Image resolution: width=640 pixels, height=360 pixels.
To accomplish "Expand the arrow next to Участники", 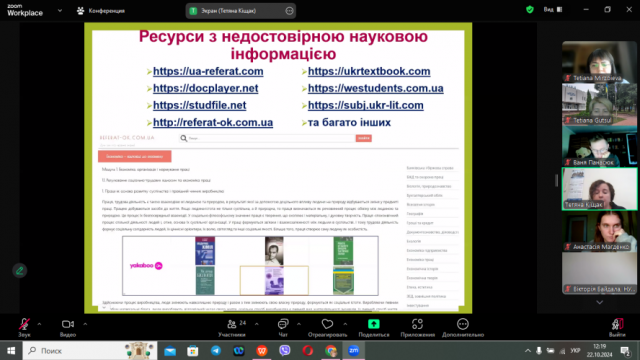I will (256, 324).
